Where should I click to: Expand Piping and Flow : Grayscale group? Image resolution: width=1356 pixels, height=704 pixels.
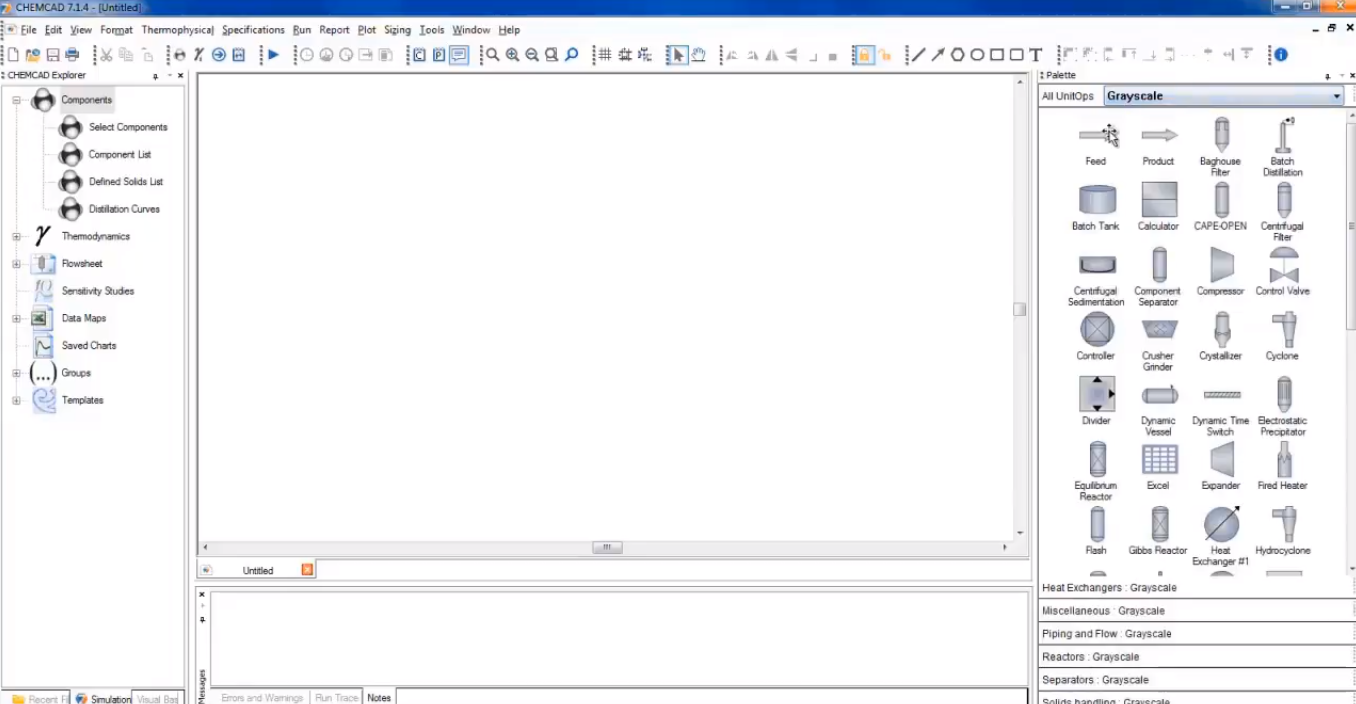(x=1196, y=634)
